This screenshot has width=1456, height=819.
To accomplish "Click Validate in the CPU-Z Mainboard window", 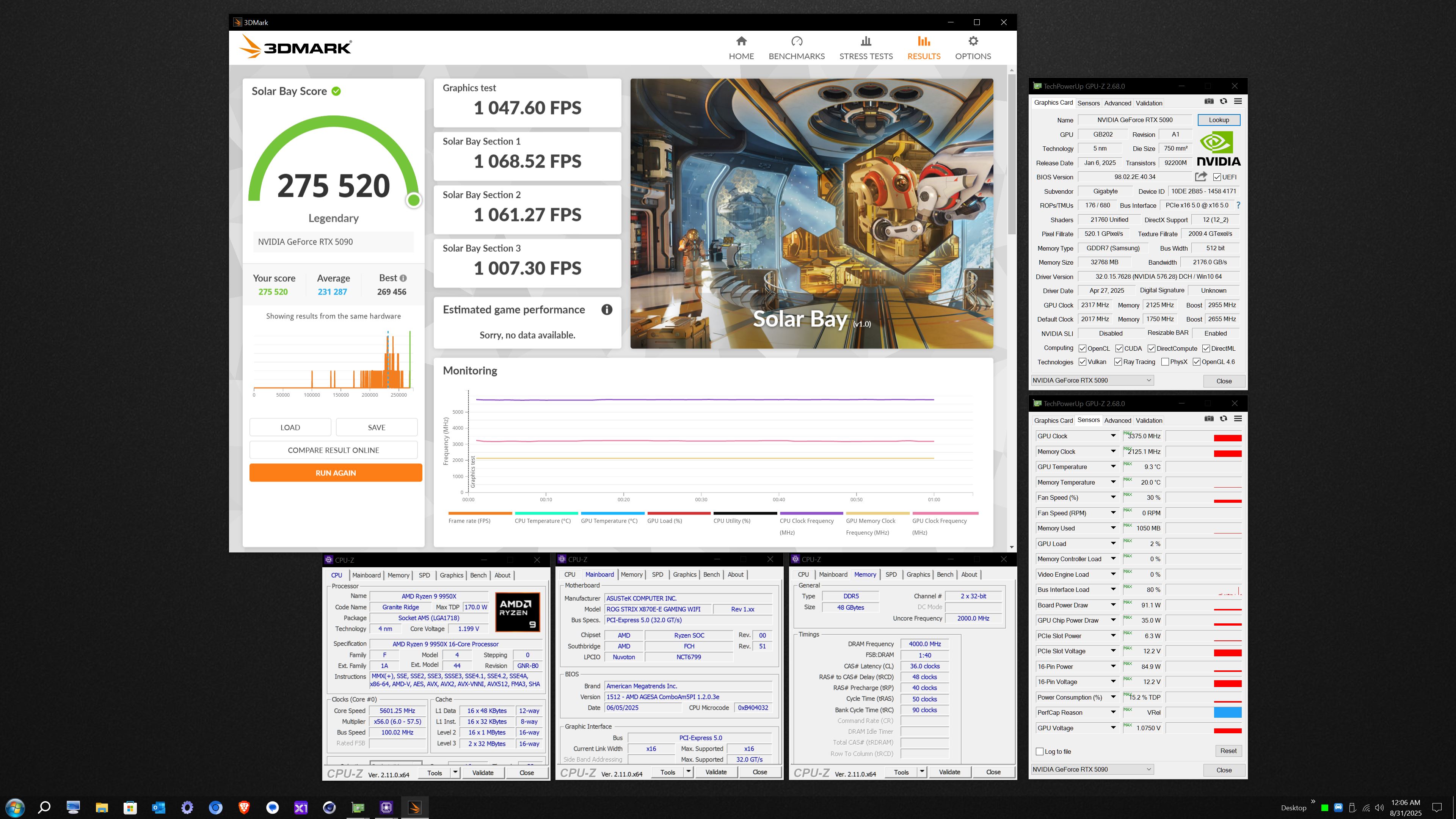I will tap(715, 772).
